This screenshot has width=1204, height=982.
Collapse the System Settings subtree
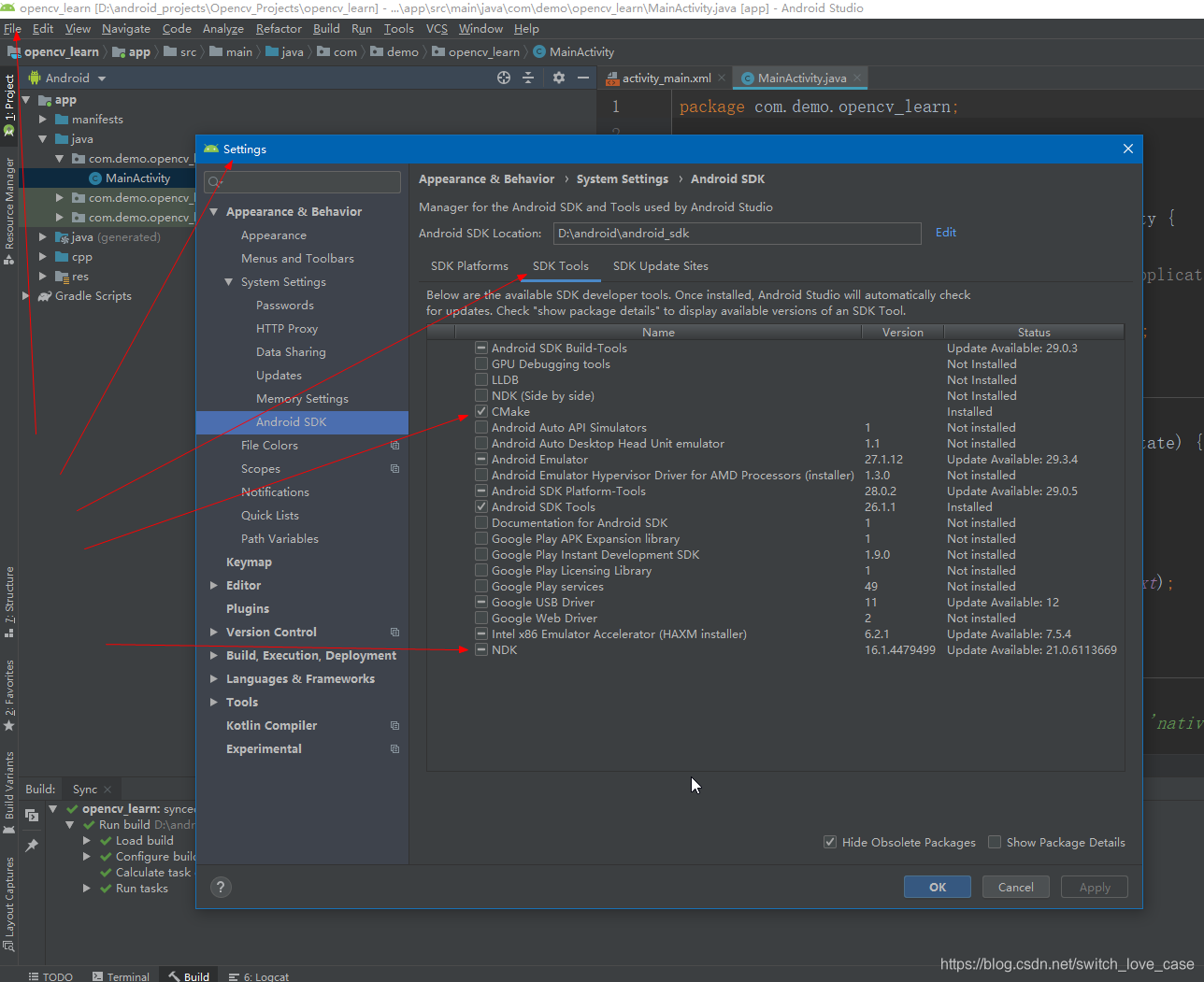pos(229,282)
